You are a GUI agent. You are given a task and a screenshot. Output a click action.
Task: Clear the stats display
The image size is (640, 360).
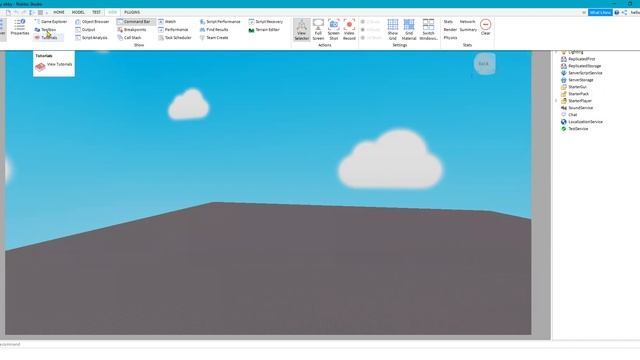(485, 27)
